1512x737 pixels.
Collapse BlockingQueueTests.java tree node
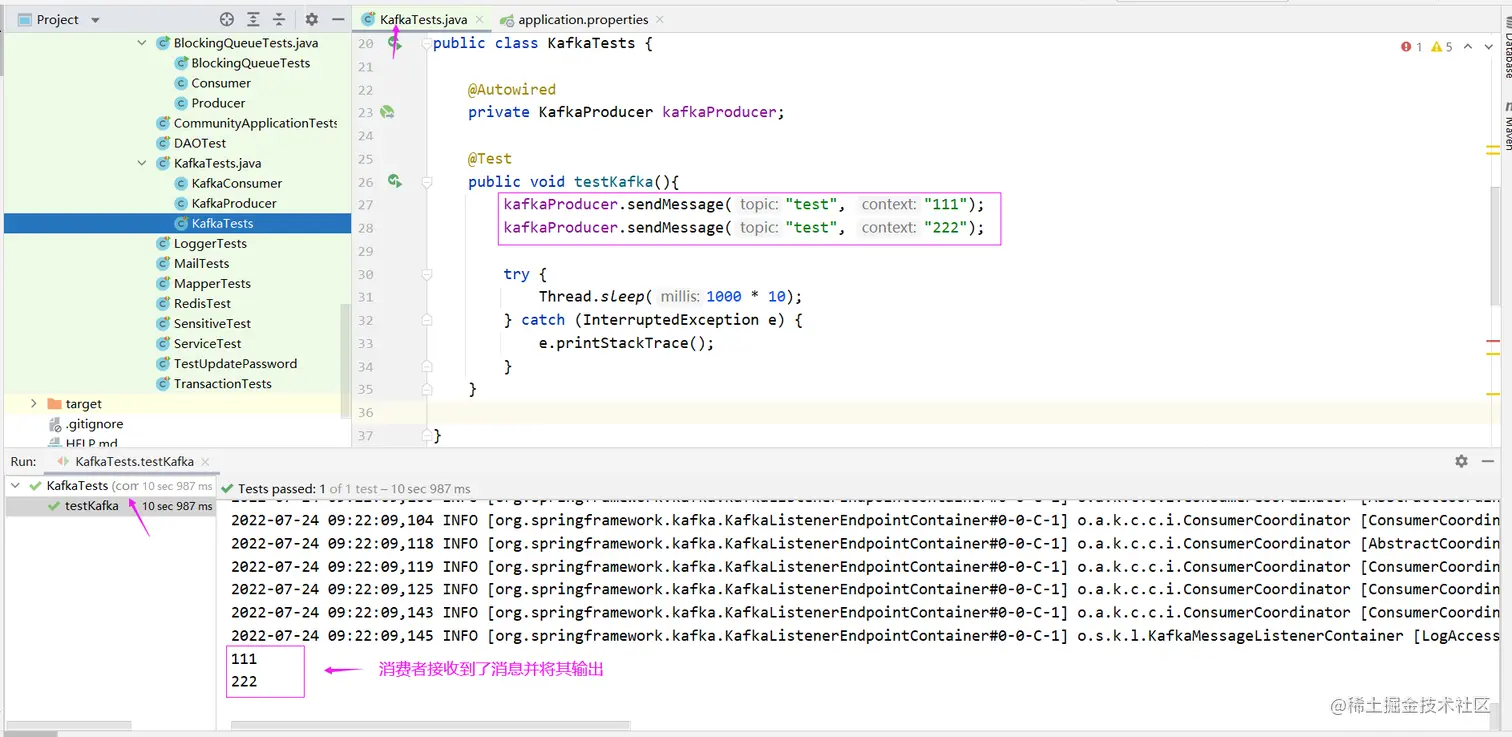pos(141,43)
